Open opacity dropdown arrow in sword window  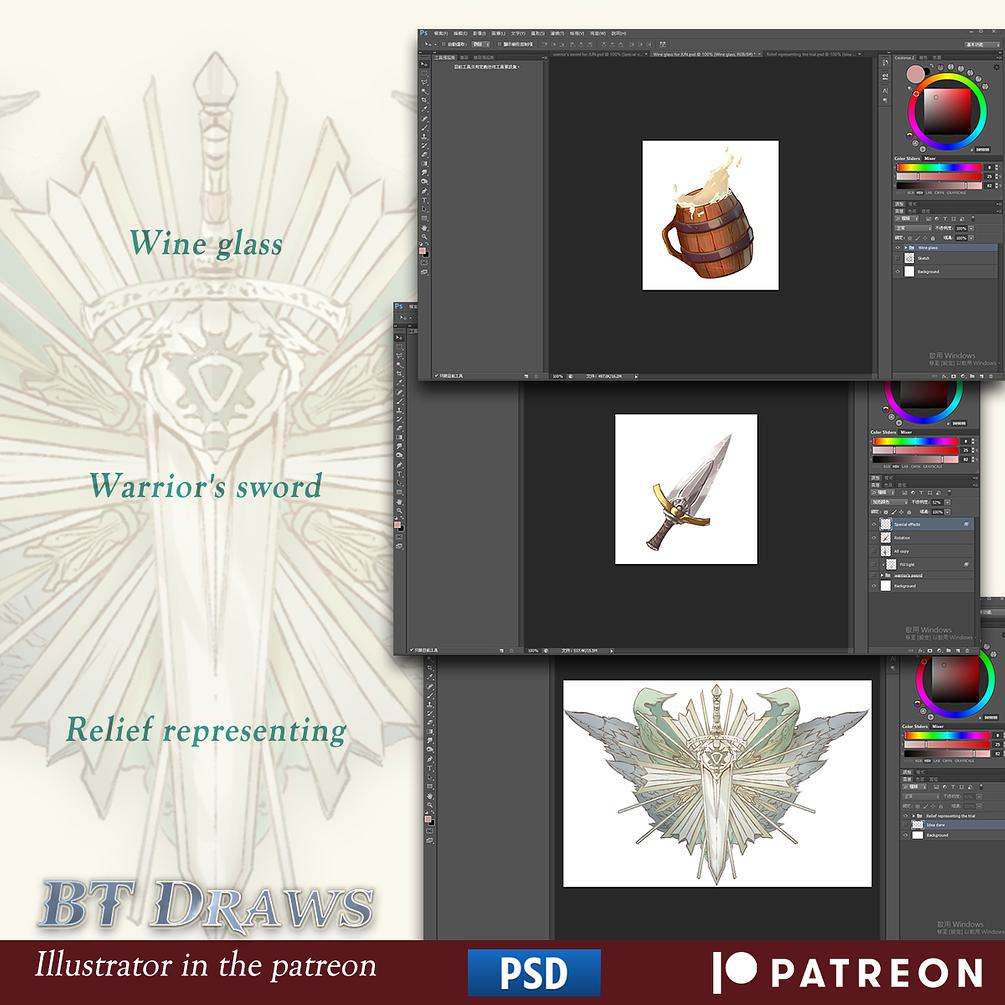click(x=947, y=502)
